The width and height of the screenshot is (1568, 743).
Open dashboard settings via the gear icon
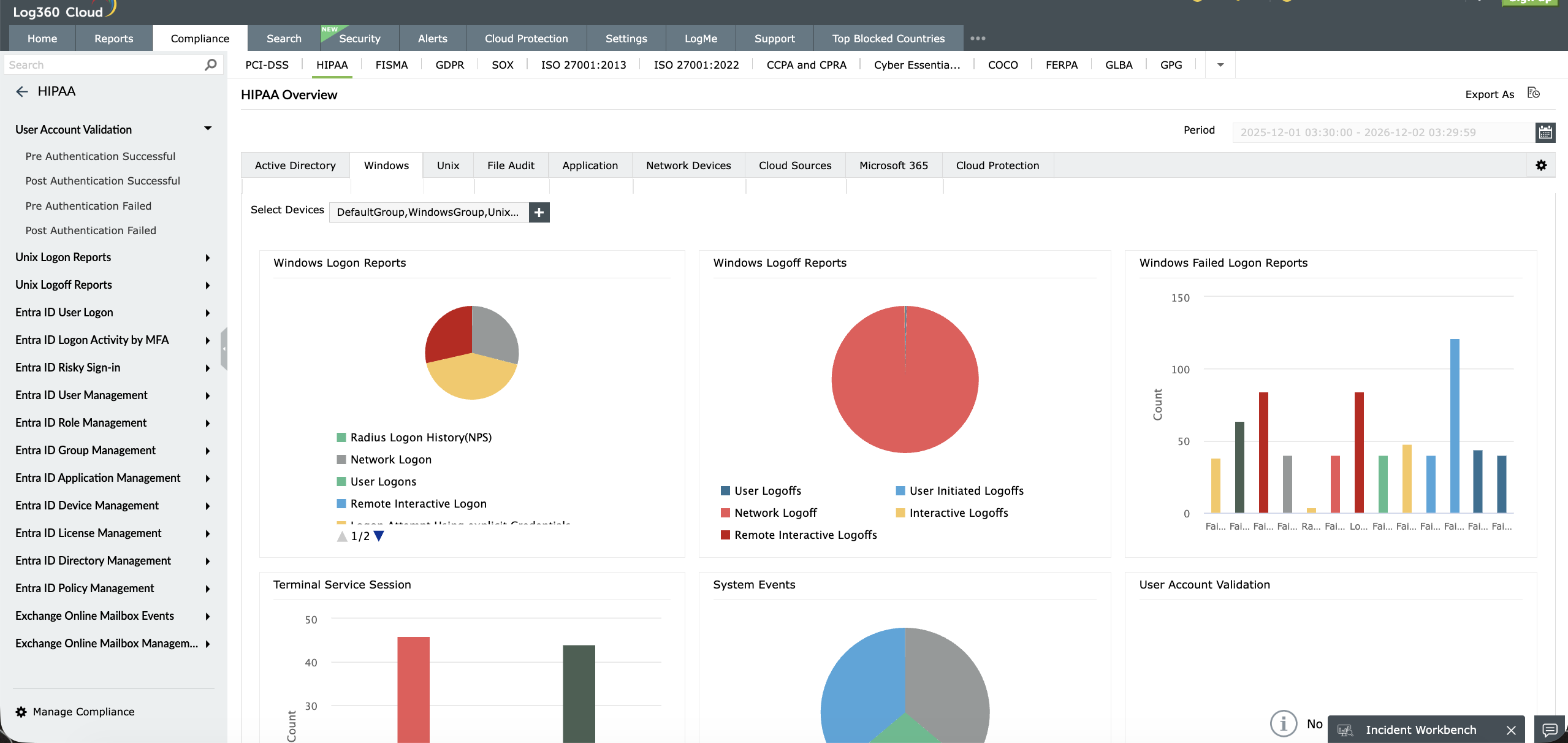pos(1542,164)
